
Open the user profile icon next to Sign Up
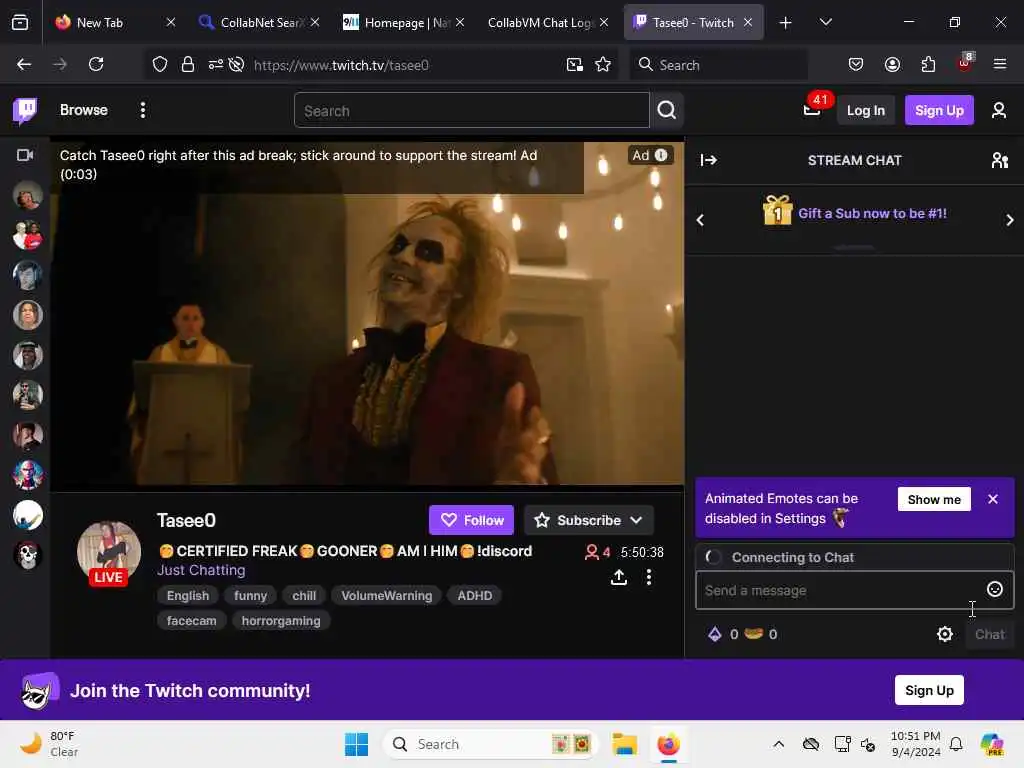[x=999, y=110]
